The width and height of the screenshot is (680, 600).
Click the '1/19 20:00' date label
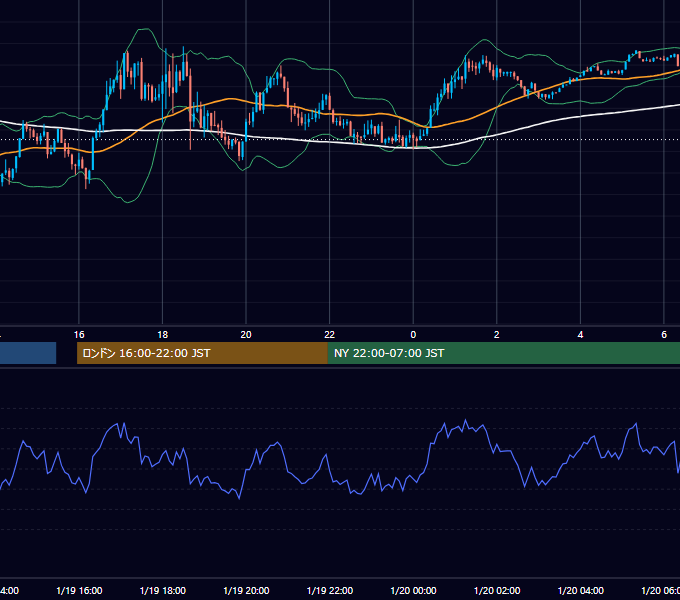pos(246,590)
